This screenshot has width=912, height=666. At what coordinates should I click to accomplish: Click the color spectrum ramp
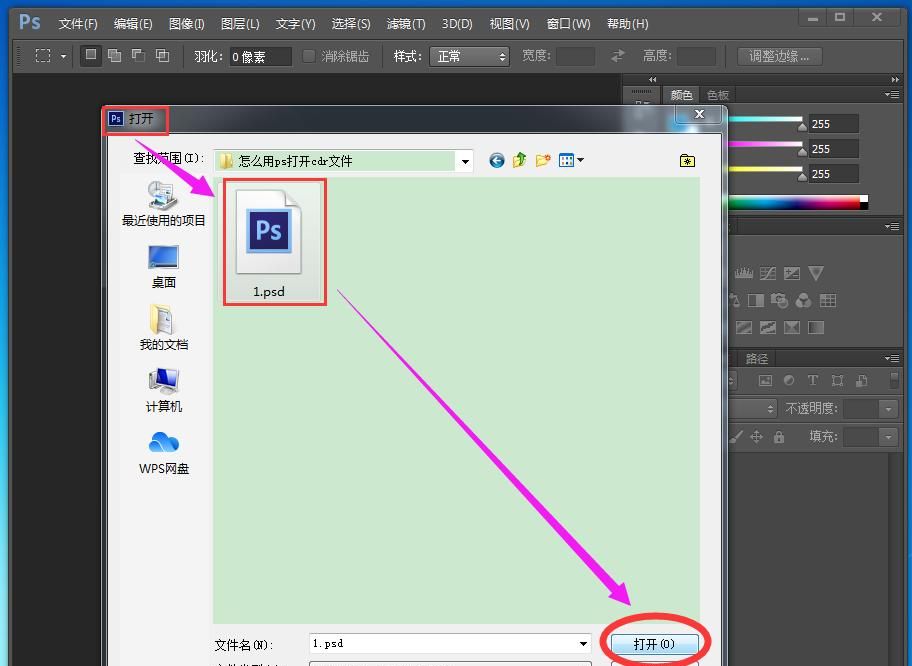[x=798, y=202]
